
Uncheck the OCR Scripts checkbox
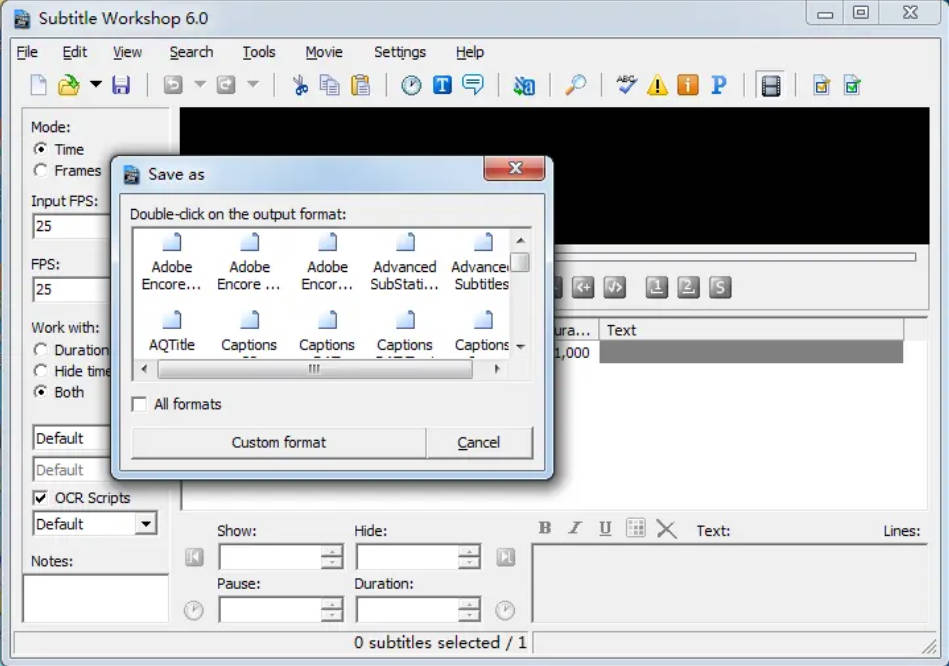point(41,497)
